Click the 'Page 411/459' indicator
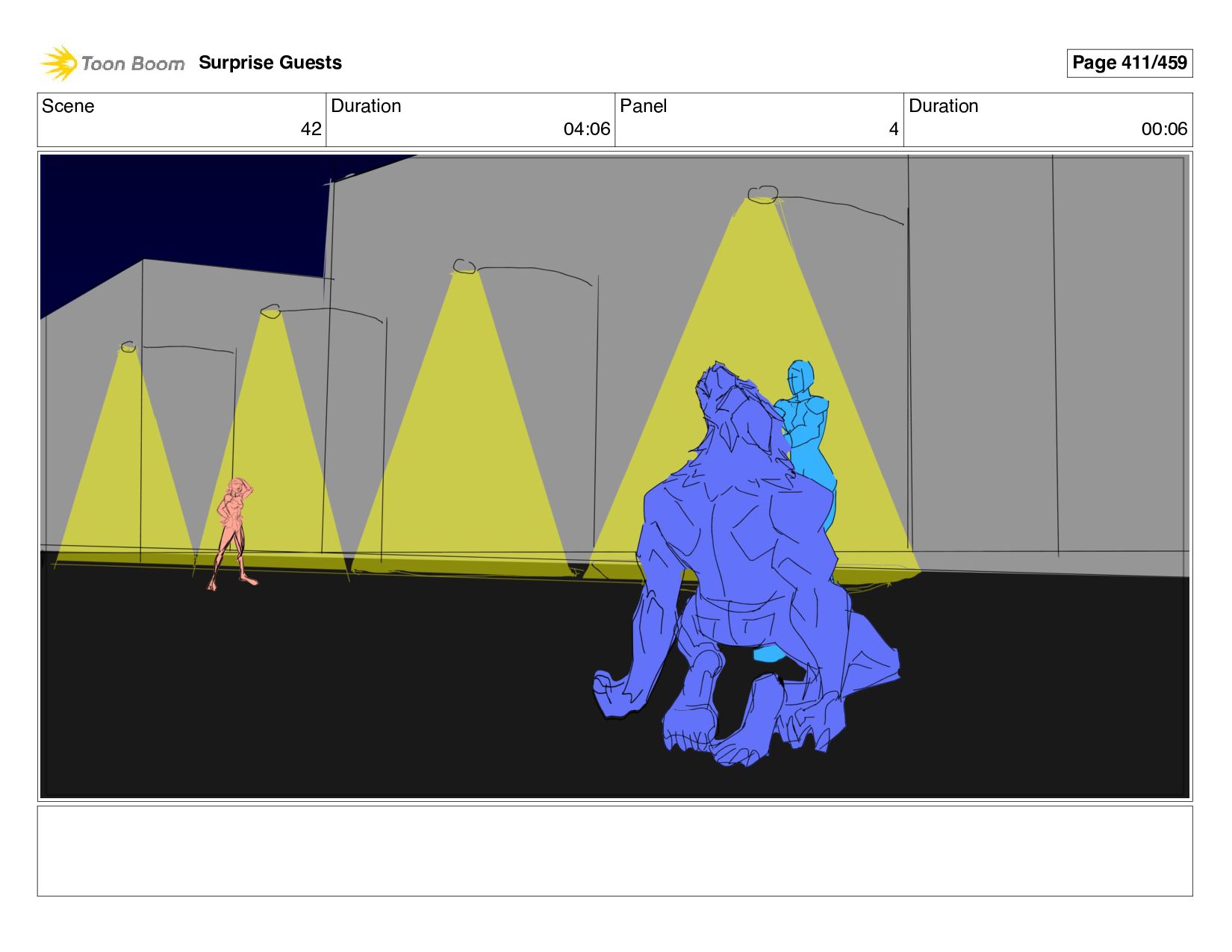The height and width of the screenshot is (952, 1232). point(1129,63)
